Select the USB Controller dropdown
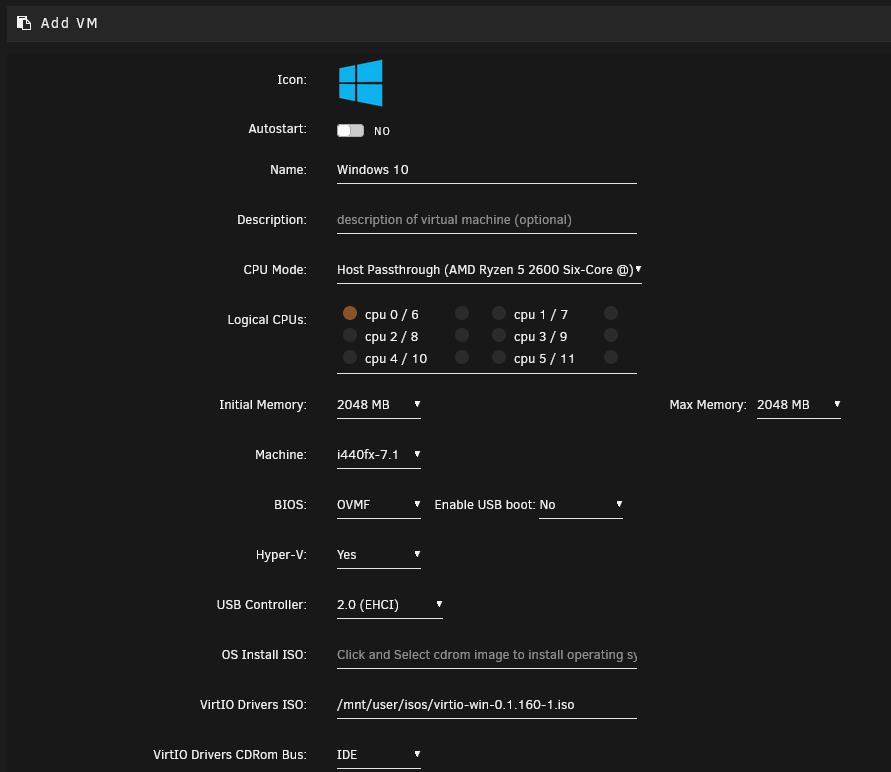Screen dimensions: 891x772 389,605
